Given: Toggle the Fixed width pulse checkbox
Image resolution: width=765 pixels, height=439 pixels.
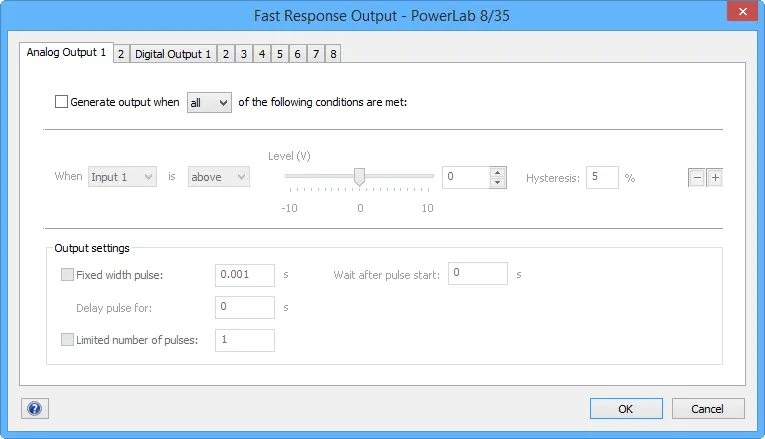Looking at the screenshot, I should [x=67, y=275].
